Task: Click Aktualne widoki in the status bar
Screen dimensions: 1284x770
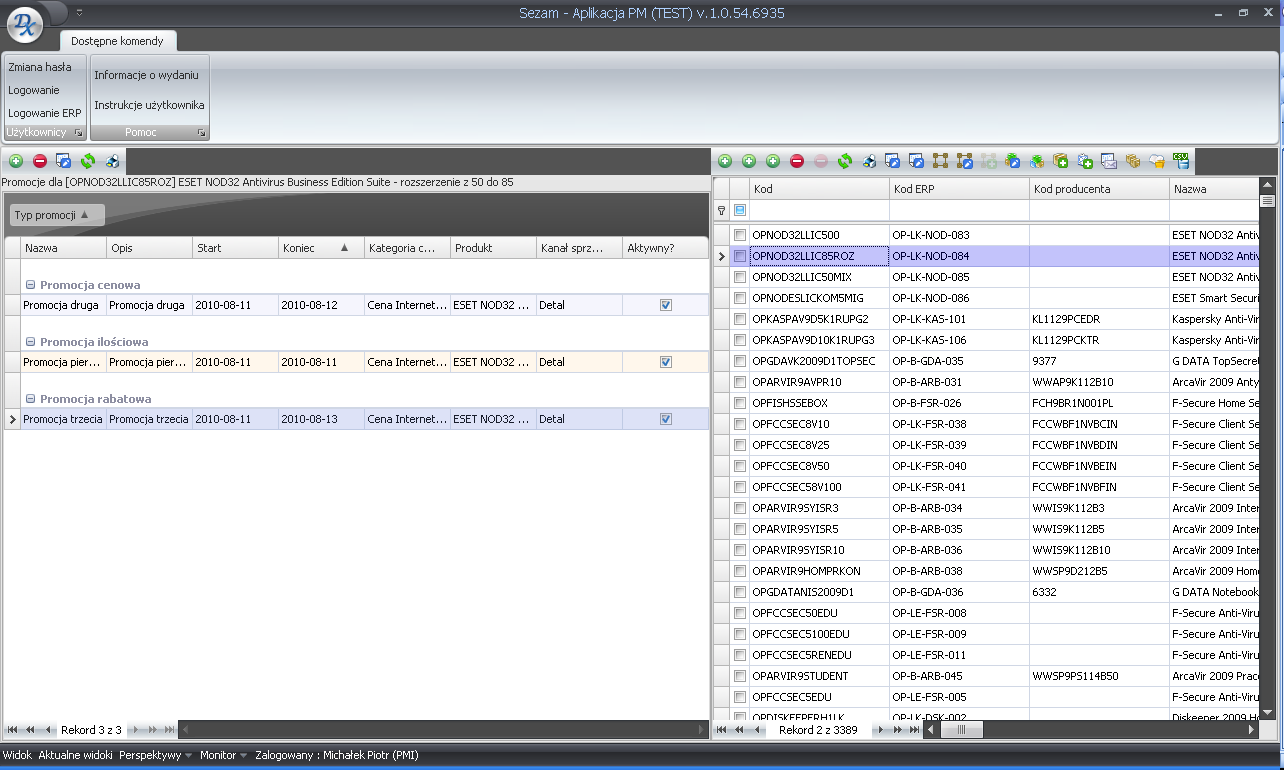Action: [x=75, y=755]
